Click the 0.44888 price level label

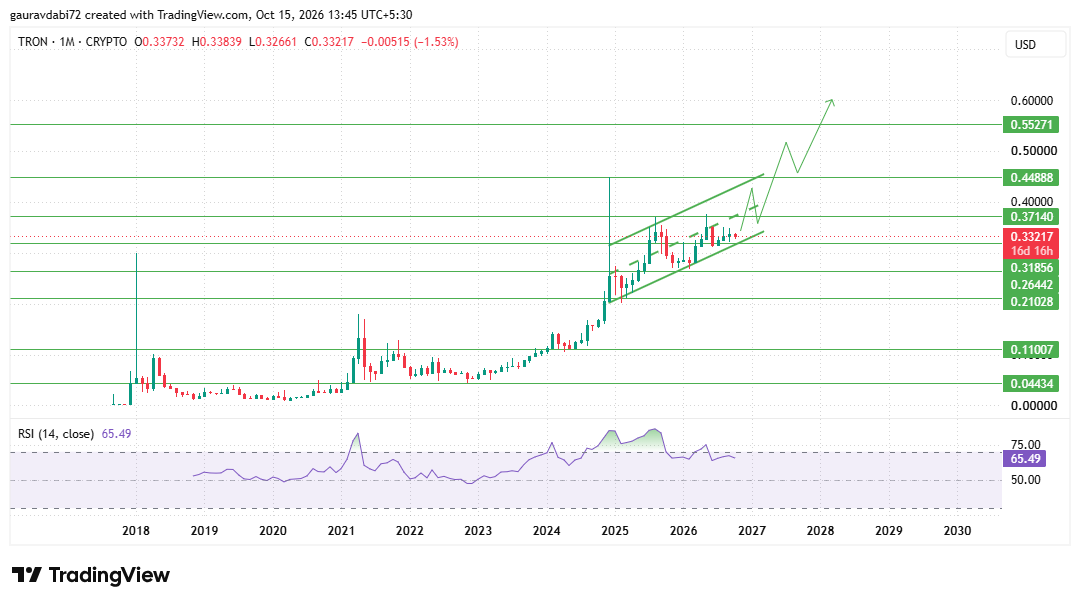1030,178
